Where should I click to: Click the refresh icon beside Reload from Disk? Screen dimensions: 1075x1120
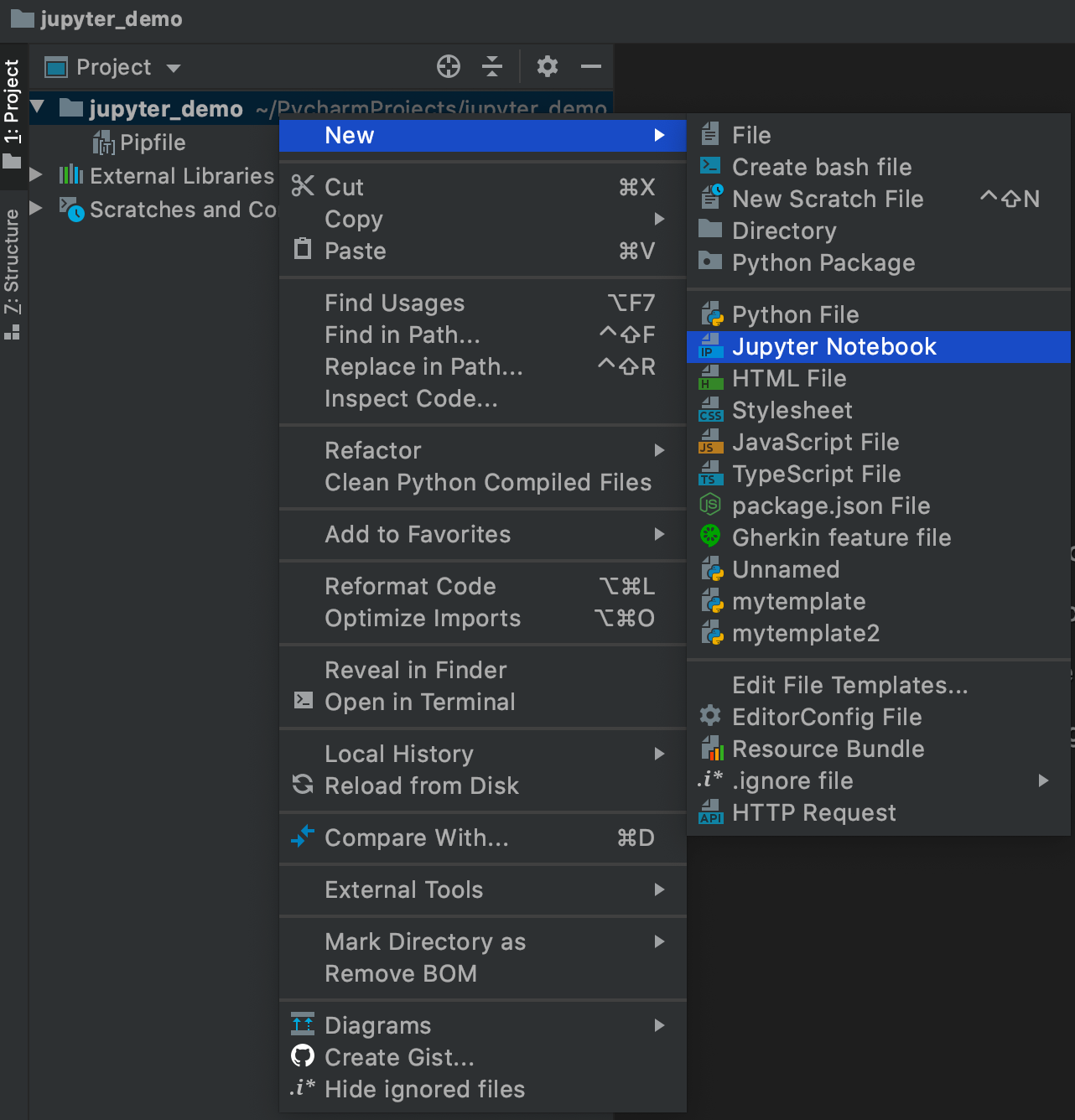(303, 784)
